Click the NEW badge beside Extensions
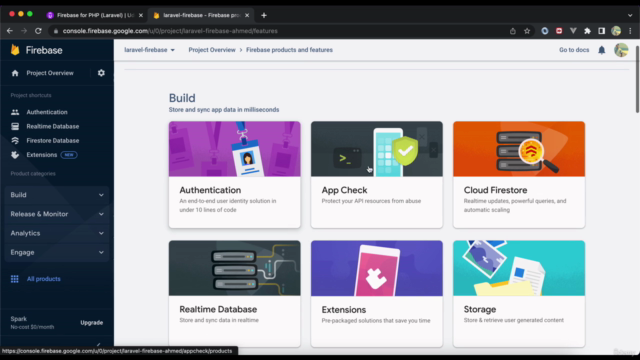The height and width of the screenshot is (360, 640). click(69, 155)
